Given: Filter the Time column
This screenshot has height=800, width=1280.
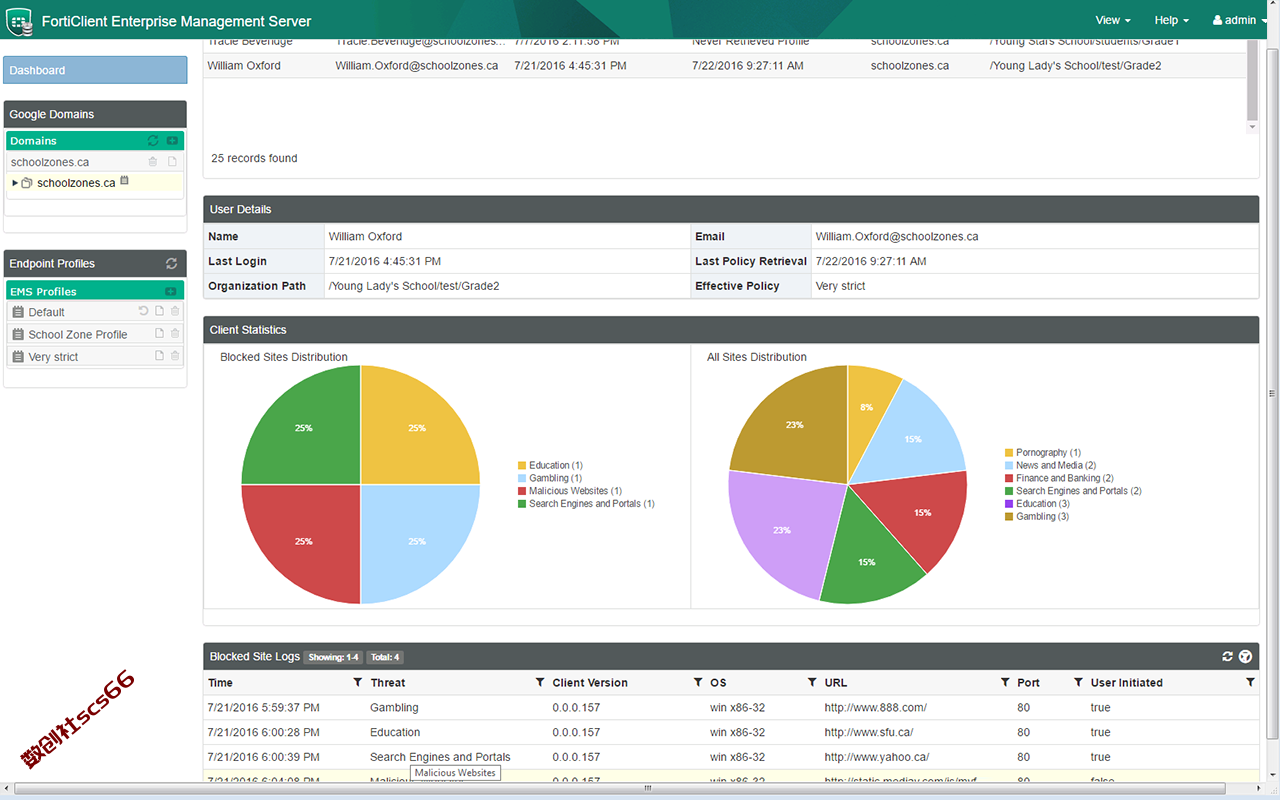Looking at the screenshot, I should click(358, 682).
